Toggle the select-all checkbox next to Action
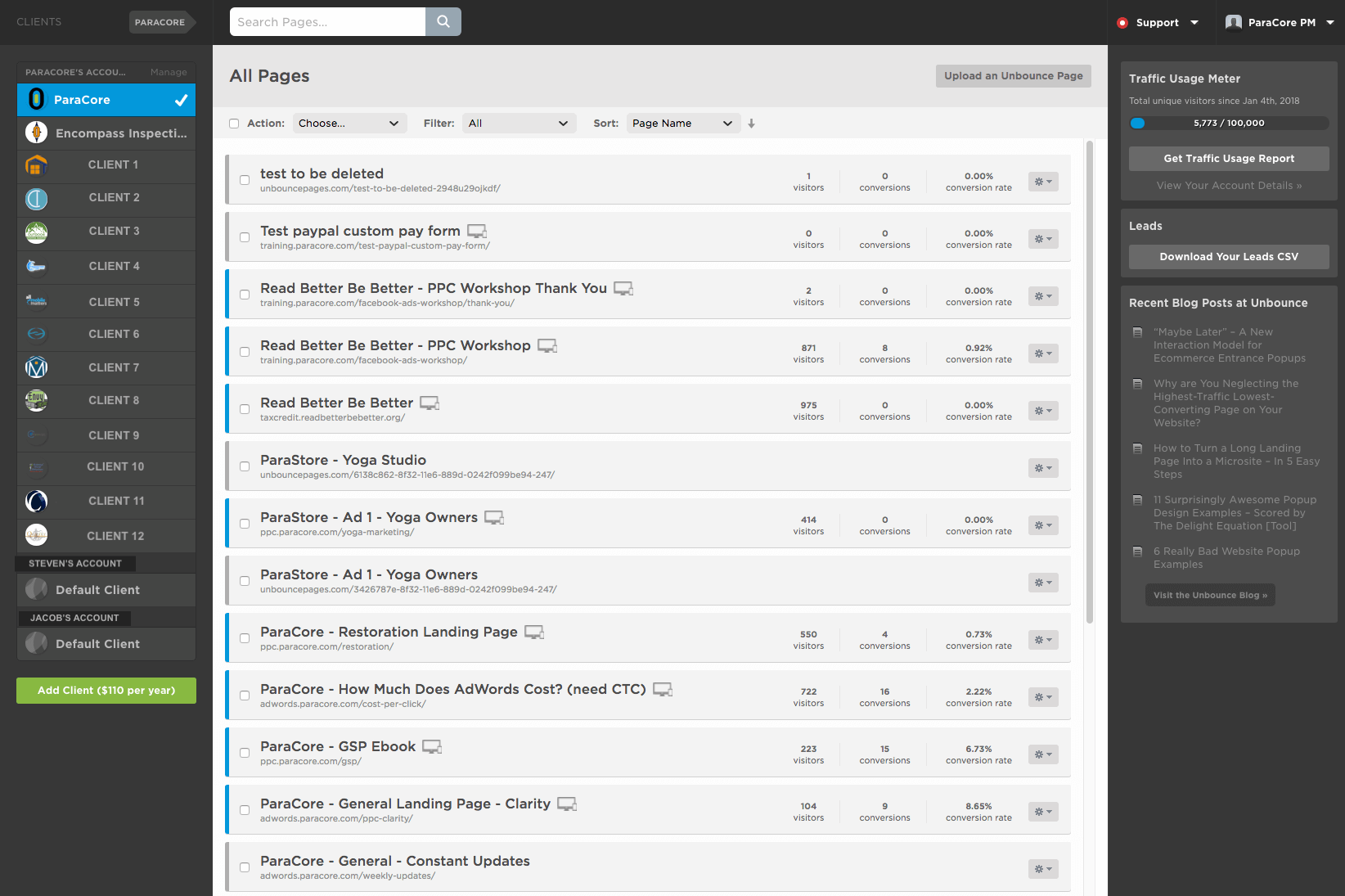The image size is (1345, 896). point(234,124)
